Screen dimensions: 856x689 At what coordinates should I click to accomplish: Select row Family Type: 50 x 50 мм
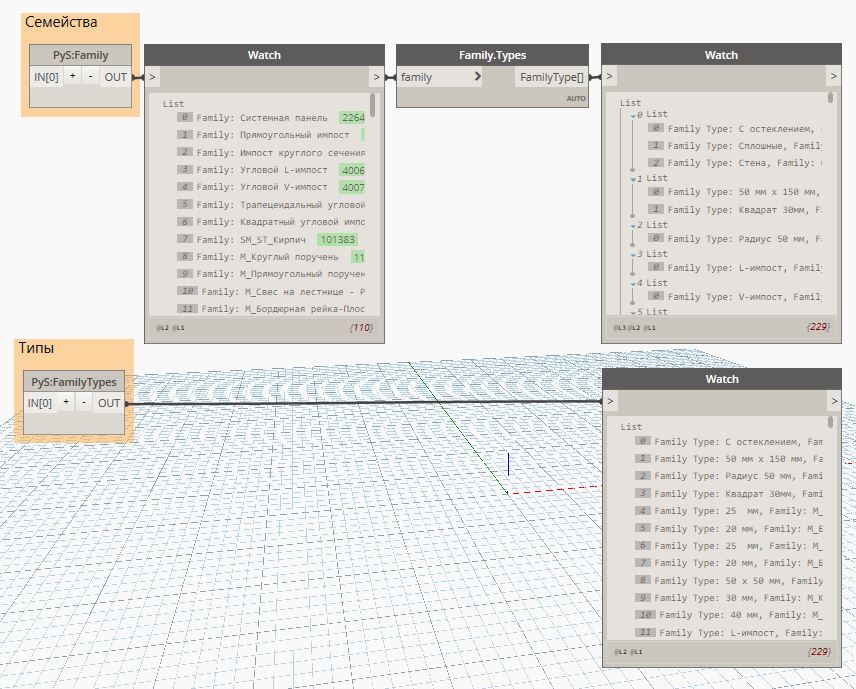click(x=729, y=580)
